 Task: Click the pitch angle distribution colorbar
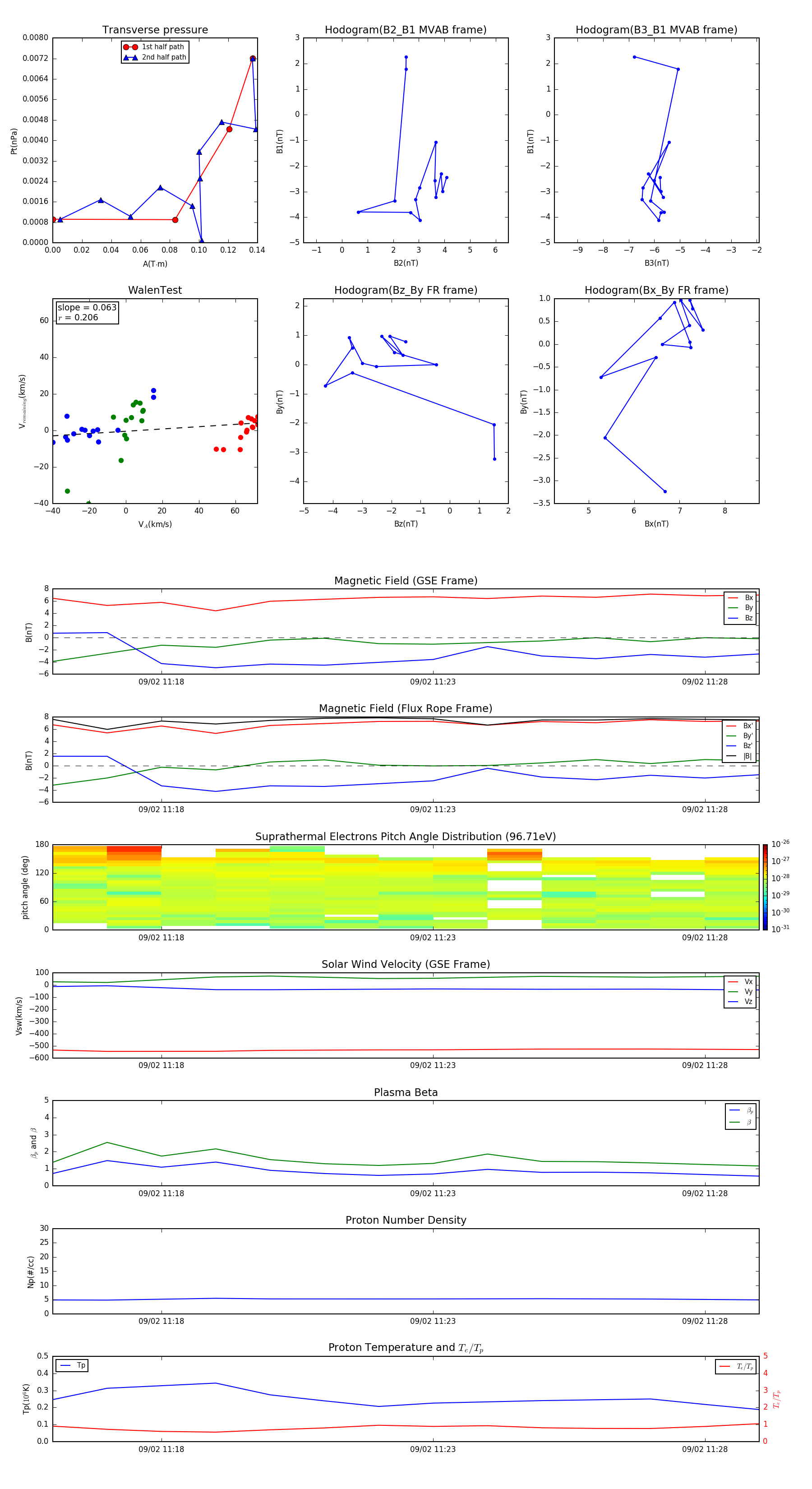(x=765, y=887)
